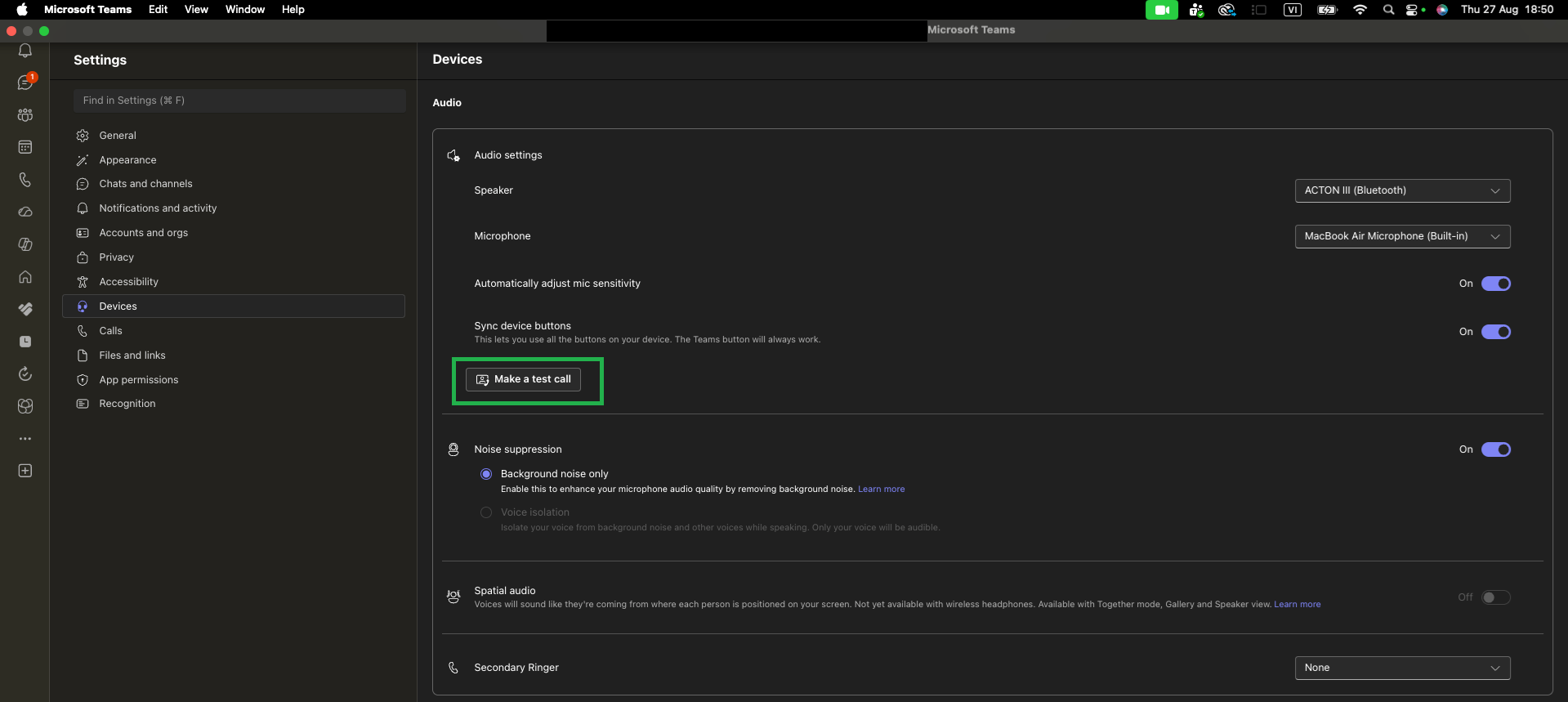Open the Calendar app in the sidebar
Image resolution: width=1568 pixels, height=702 pixels.
25,147
